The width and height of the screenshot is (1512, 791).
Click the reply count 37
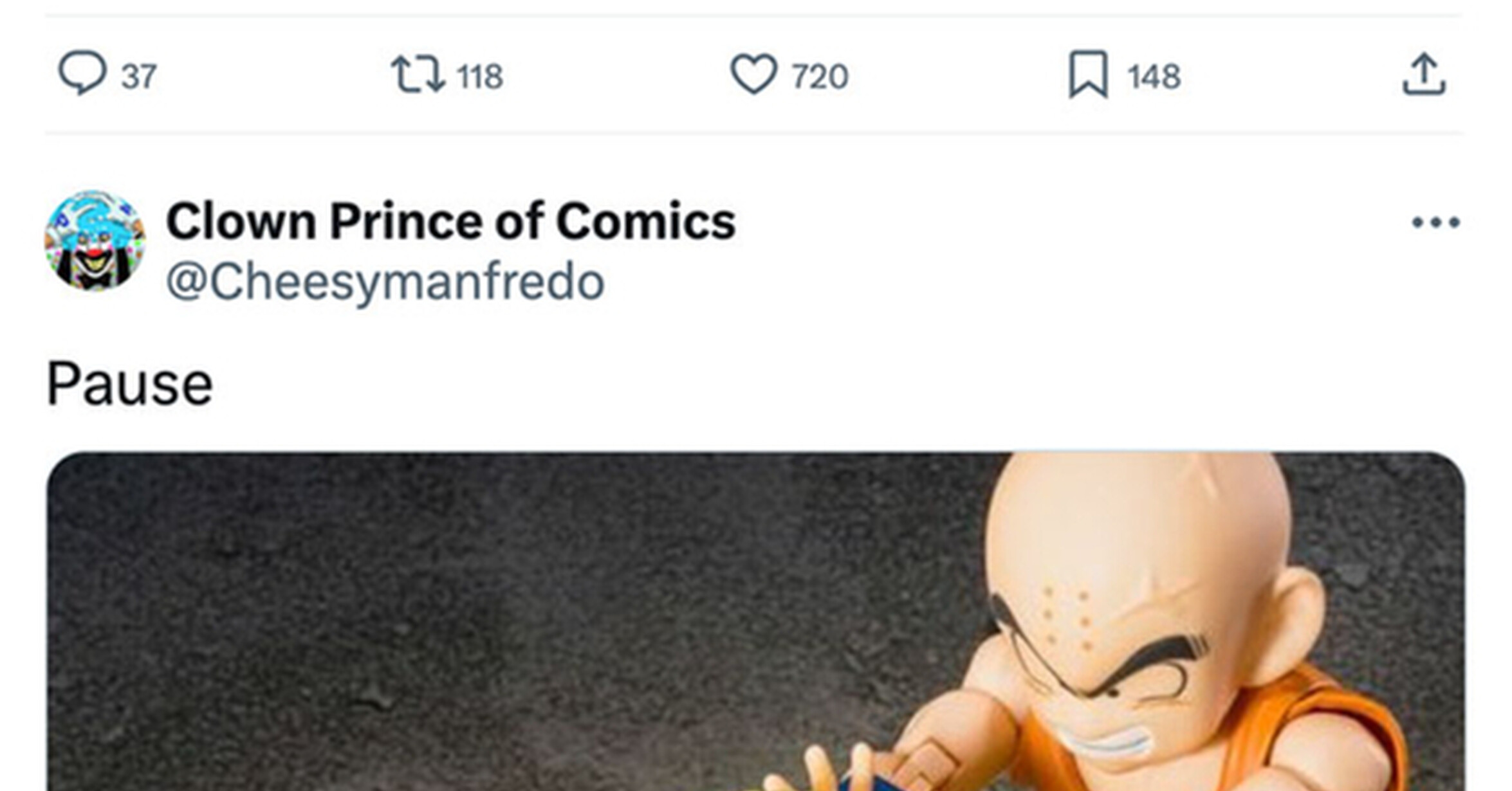click(x=139, y=77)
